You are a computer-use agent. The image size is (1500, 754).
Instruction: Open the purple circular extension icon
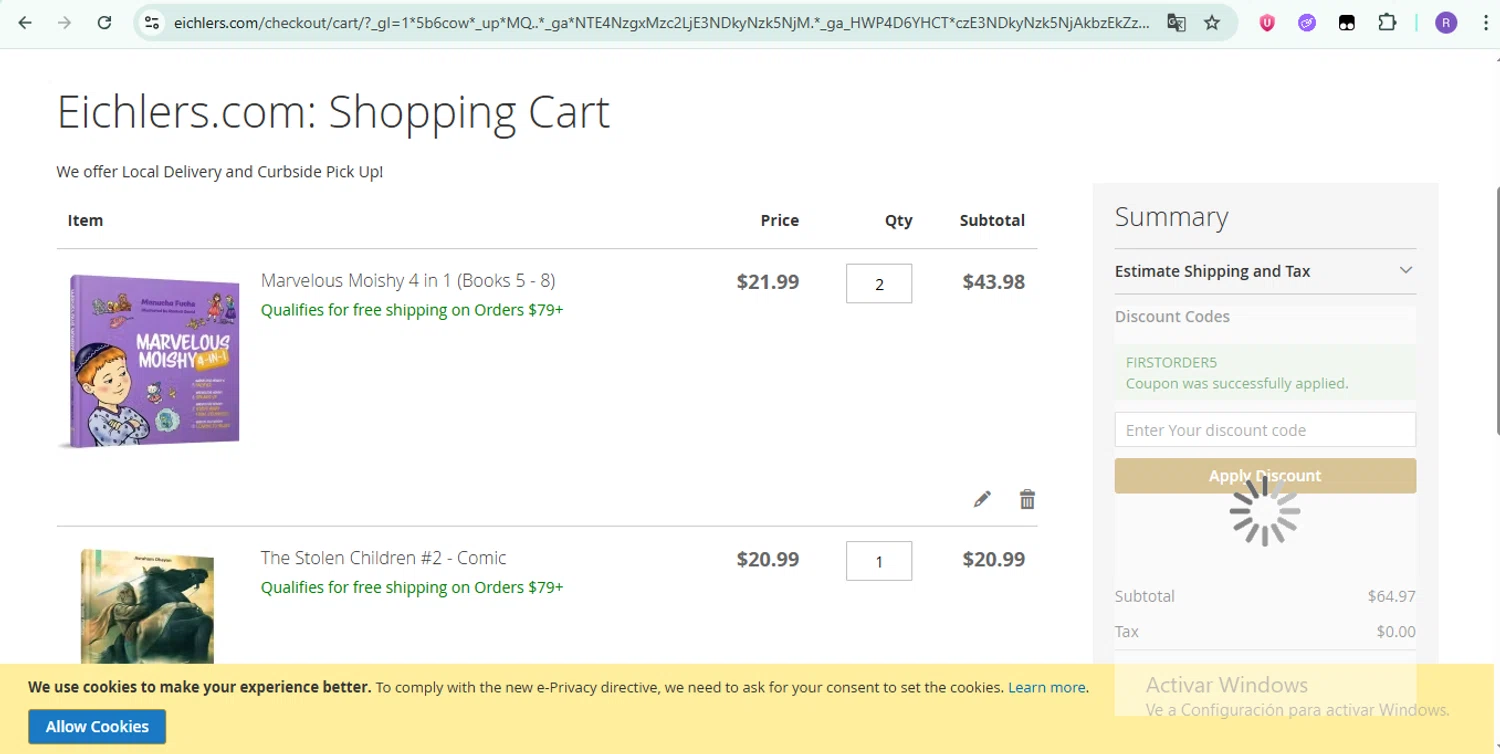[x=1307, y=22]
